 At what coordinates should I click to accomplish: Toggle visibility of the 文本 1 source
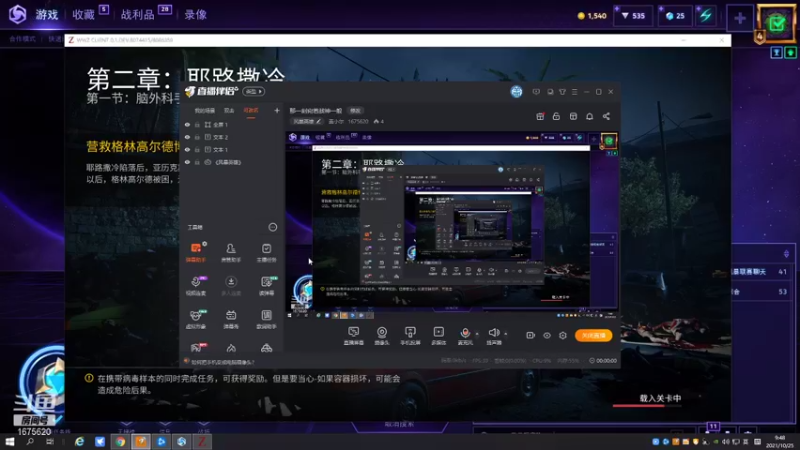187,149
